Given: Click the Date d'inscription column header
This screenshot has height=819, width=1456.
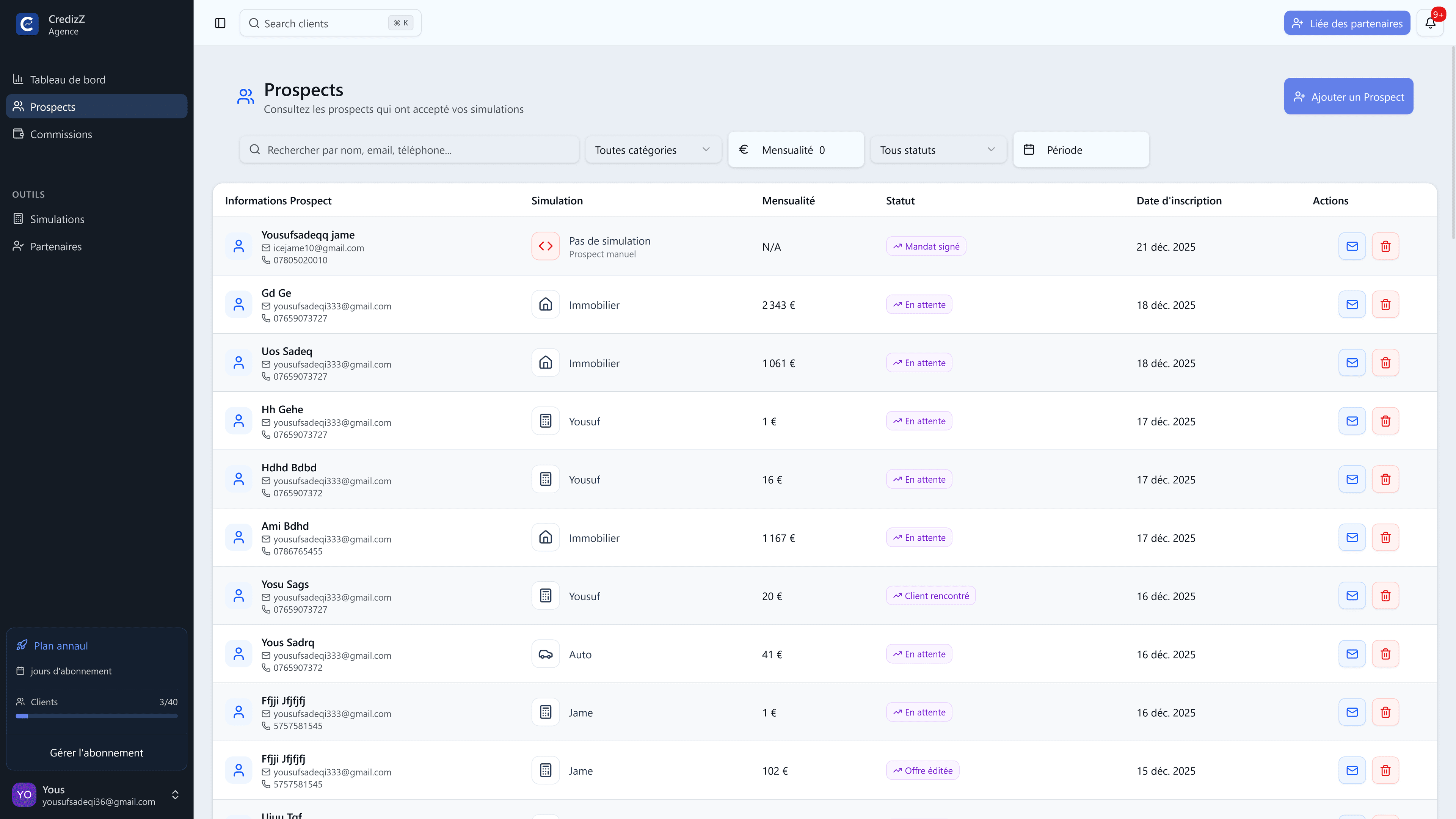Looking at the screenshot, I should pos(1179,201).
